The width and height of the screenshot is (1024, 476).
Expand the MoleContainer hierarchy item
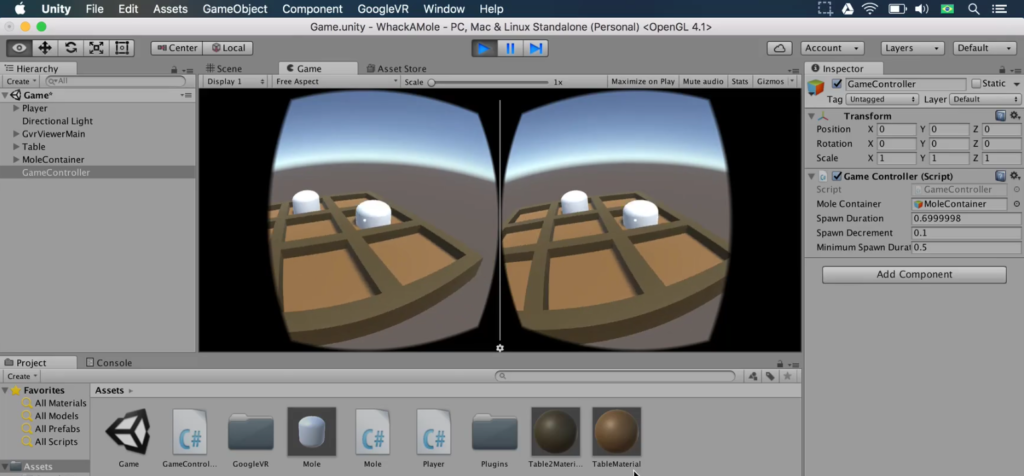click(x=16, y=160)
